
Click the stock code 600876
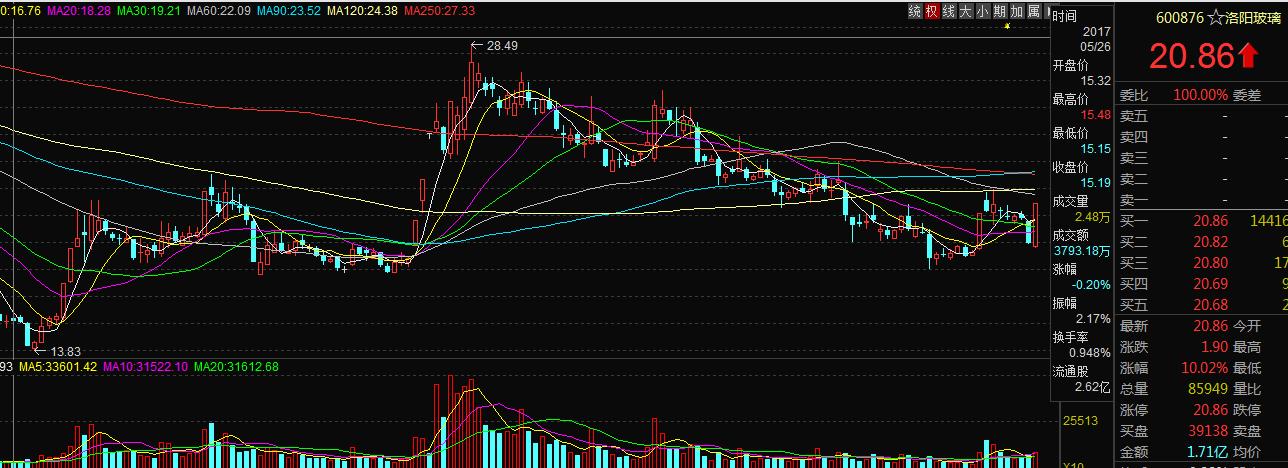point(1180,17)
